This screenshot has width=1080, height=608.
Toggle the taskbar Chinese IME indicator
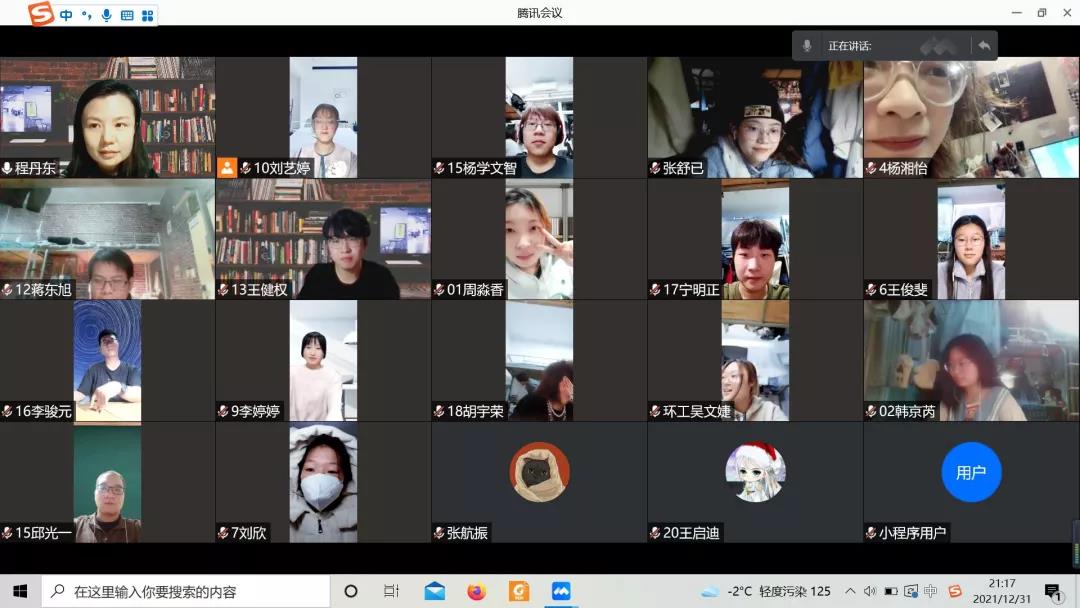pyautogui.click(x=932, y=591)
